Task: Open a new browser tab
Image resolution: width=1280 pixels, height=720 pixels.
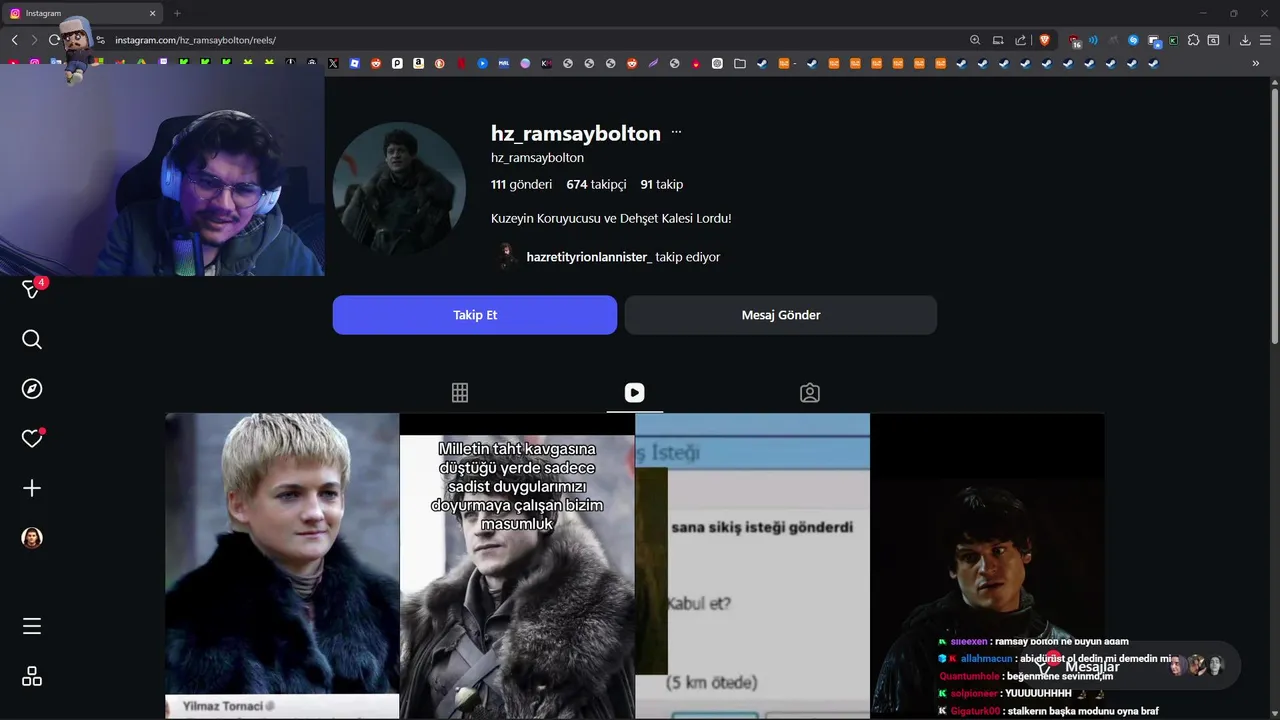Action: tap(177, 13)
